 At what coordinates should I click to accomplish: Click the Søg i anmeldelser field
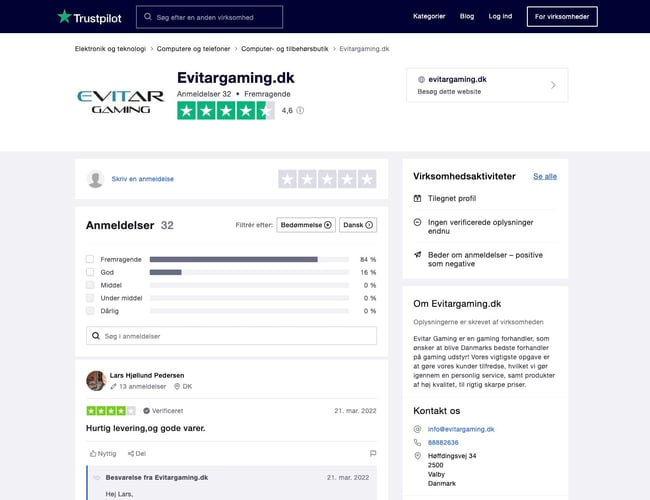pos(231,336)
